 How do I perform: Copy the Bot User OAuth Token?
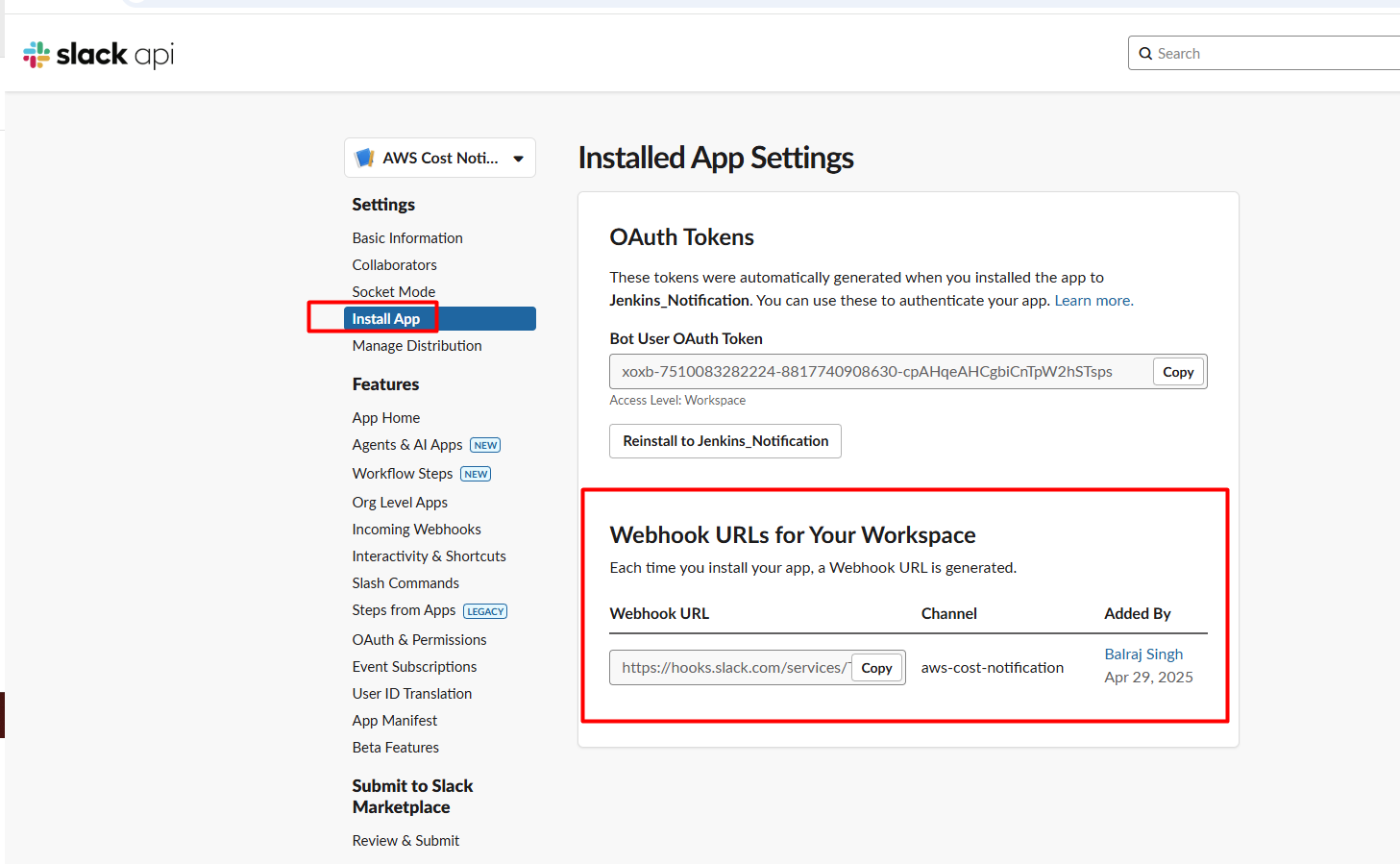point(1178,372)
